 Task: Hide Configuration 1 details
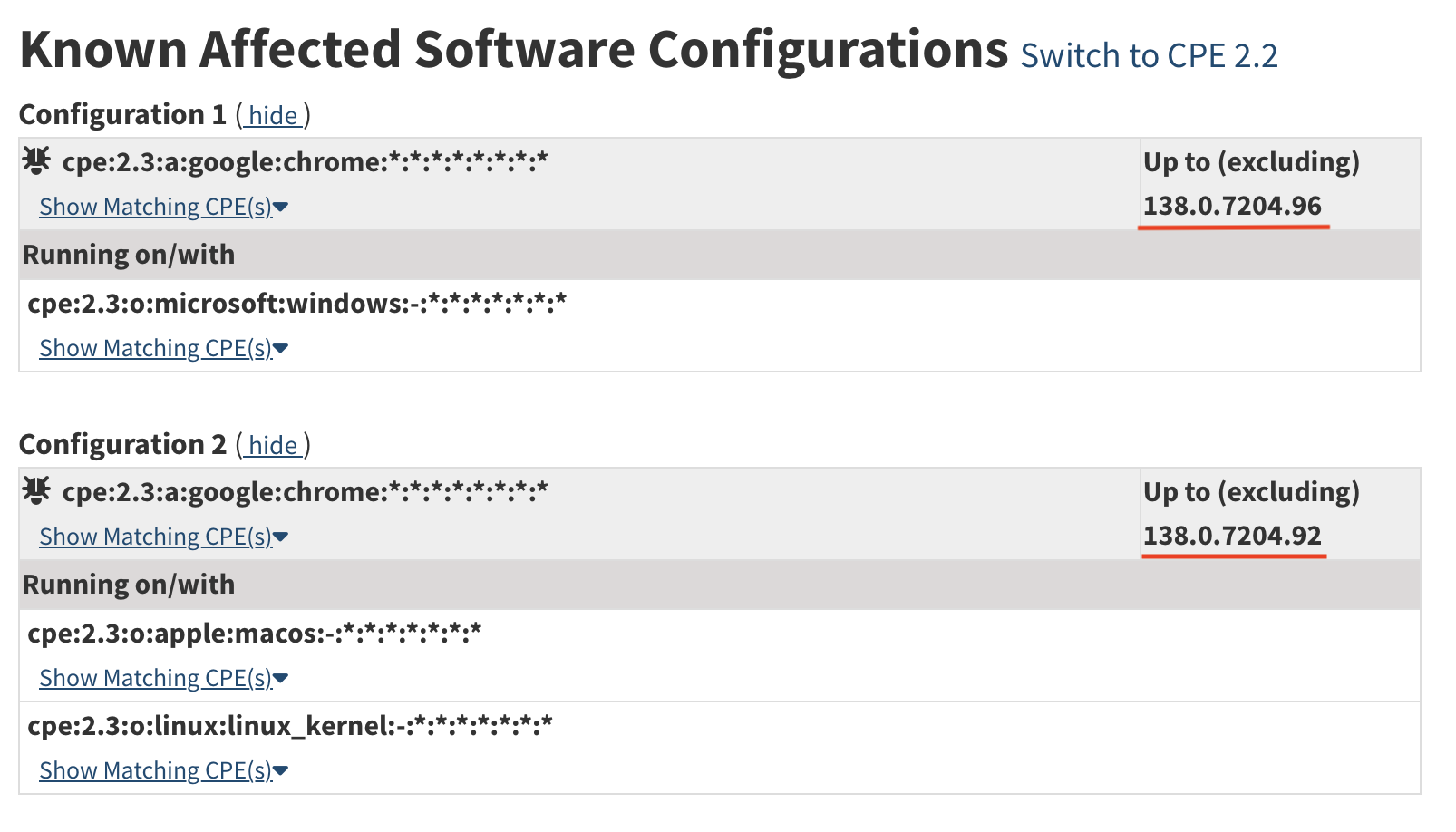click(x=272, y=115)
